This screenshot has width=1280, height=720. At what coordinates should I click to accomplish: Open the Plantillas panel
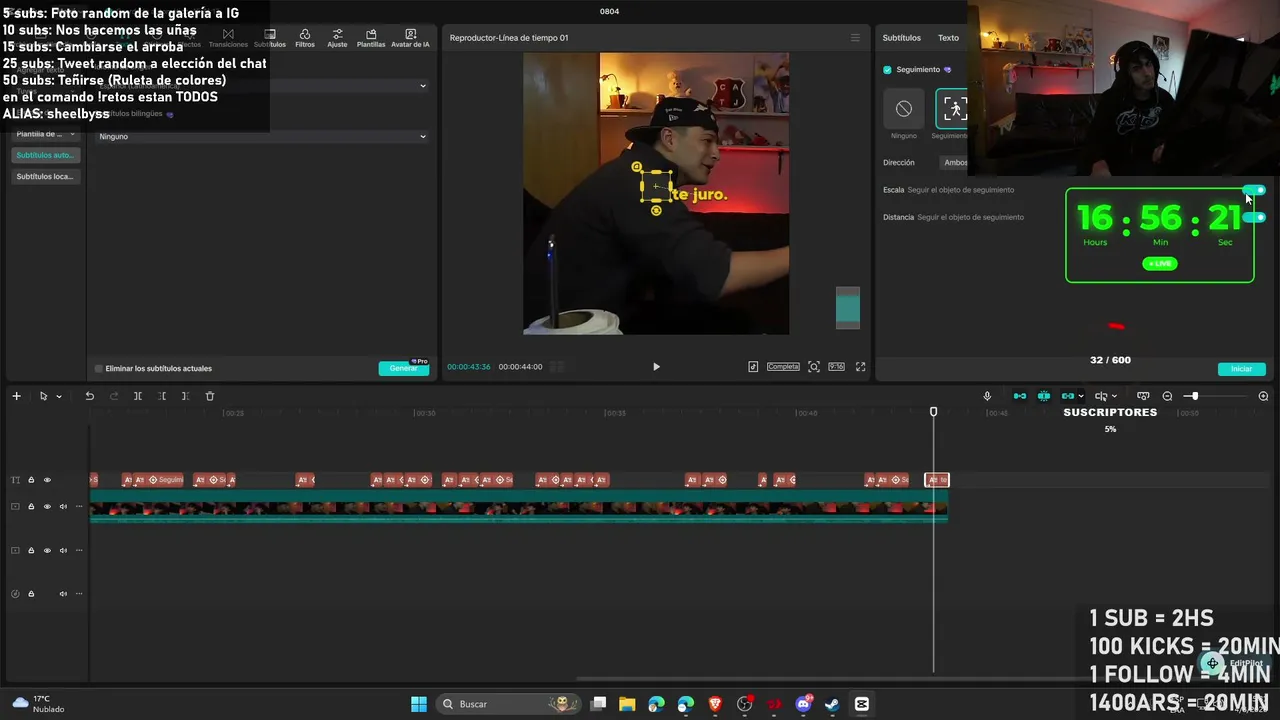click(x=371, y=38)
